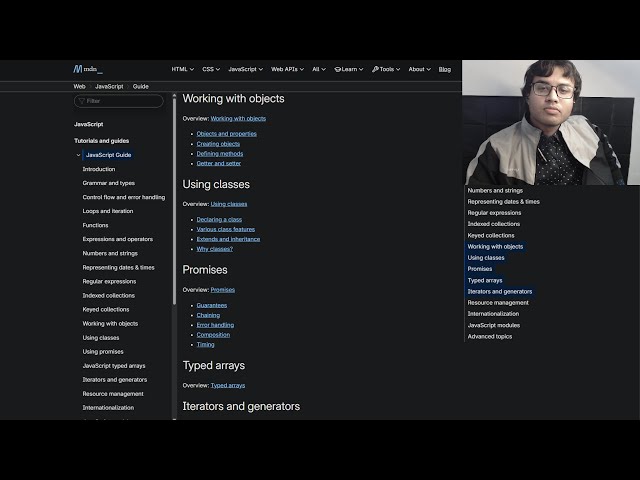Open Iterators and generators in left sidebar

115,380
